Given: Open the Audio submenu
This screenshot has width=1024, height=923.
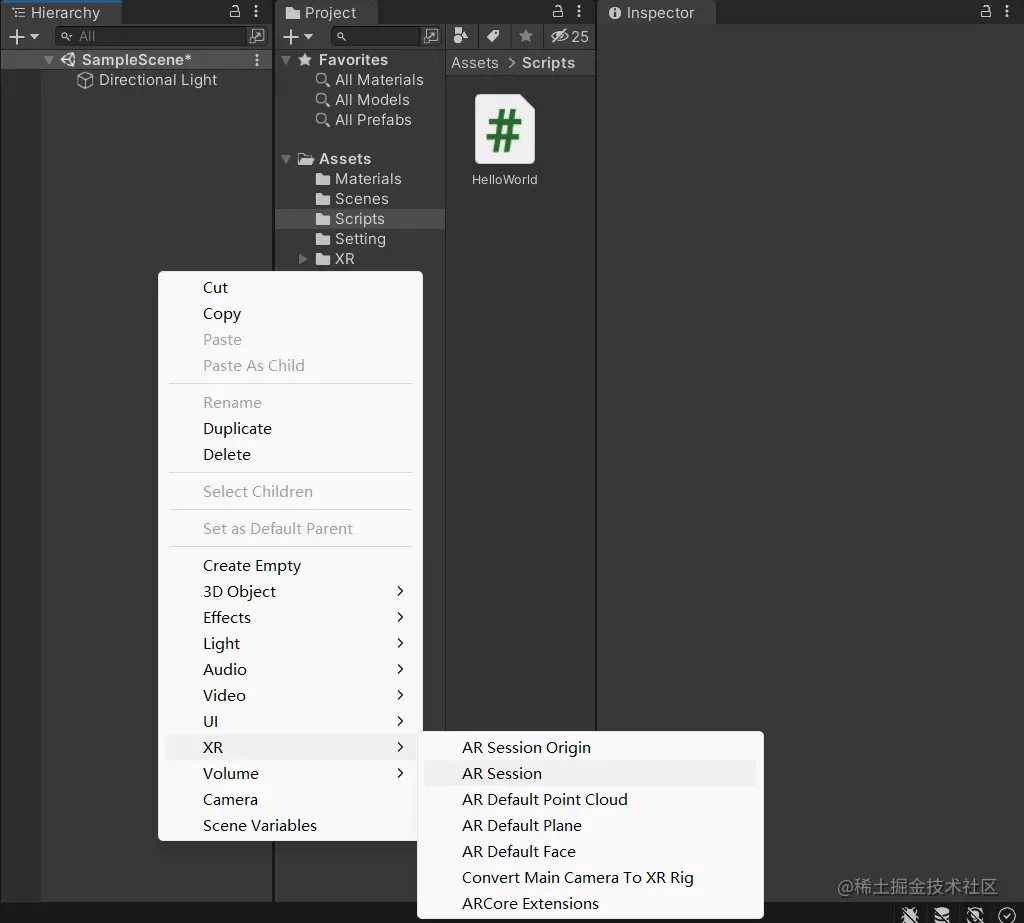Looking at the screenshot, I should click(290, 670).
